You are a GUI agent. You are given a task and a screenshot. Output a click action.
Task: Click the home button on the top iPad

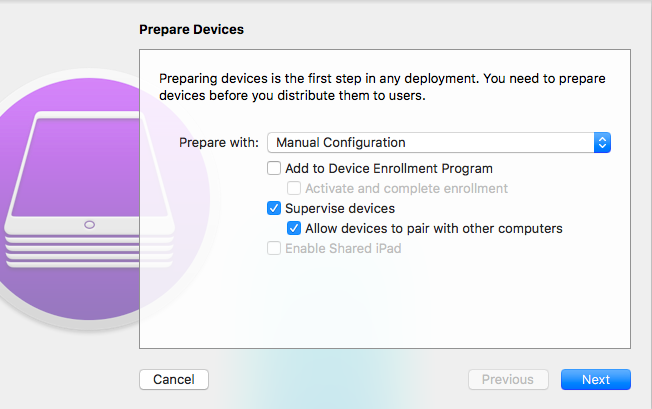click(91, 225)
